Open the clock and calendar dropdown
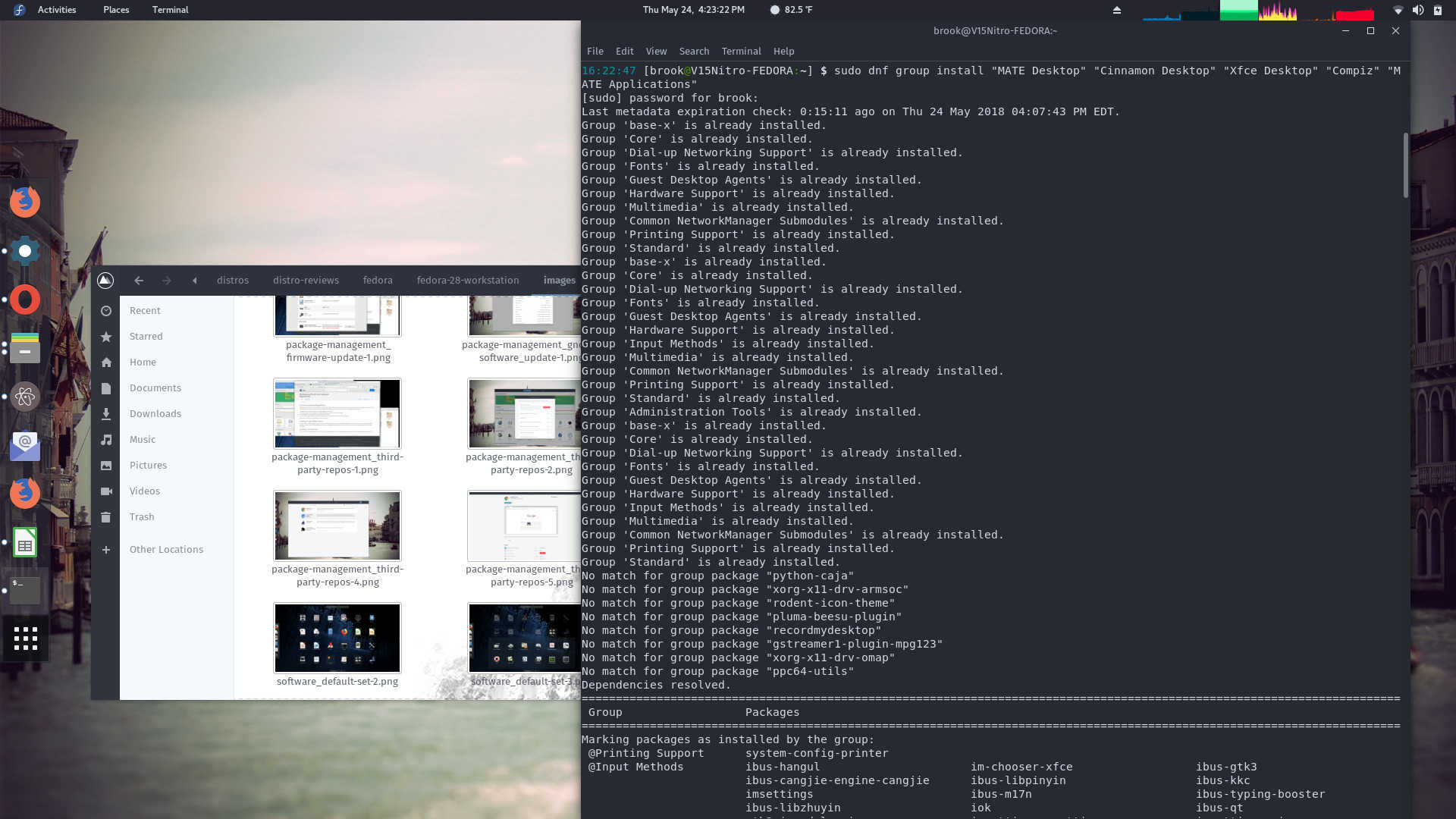 coord(693,10)
